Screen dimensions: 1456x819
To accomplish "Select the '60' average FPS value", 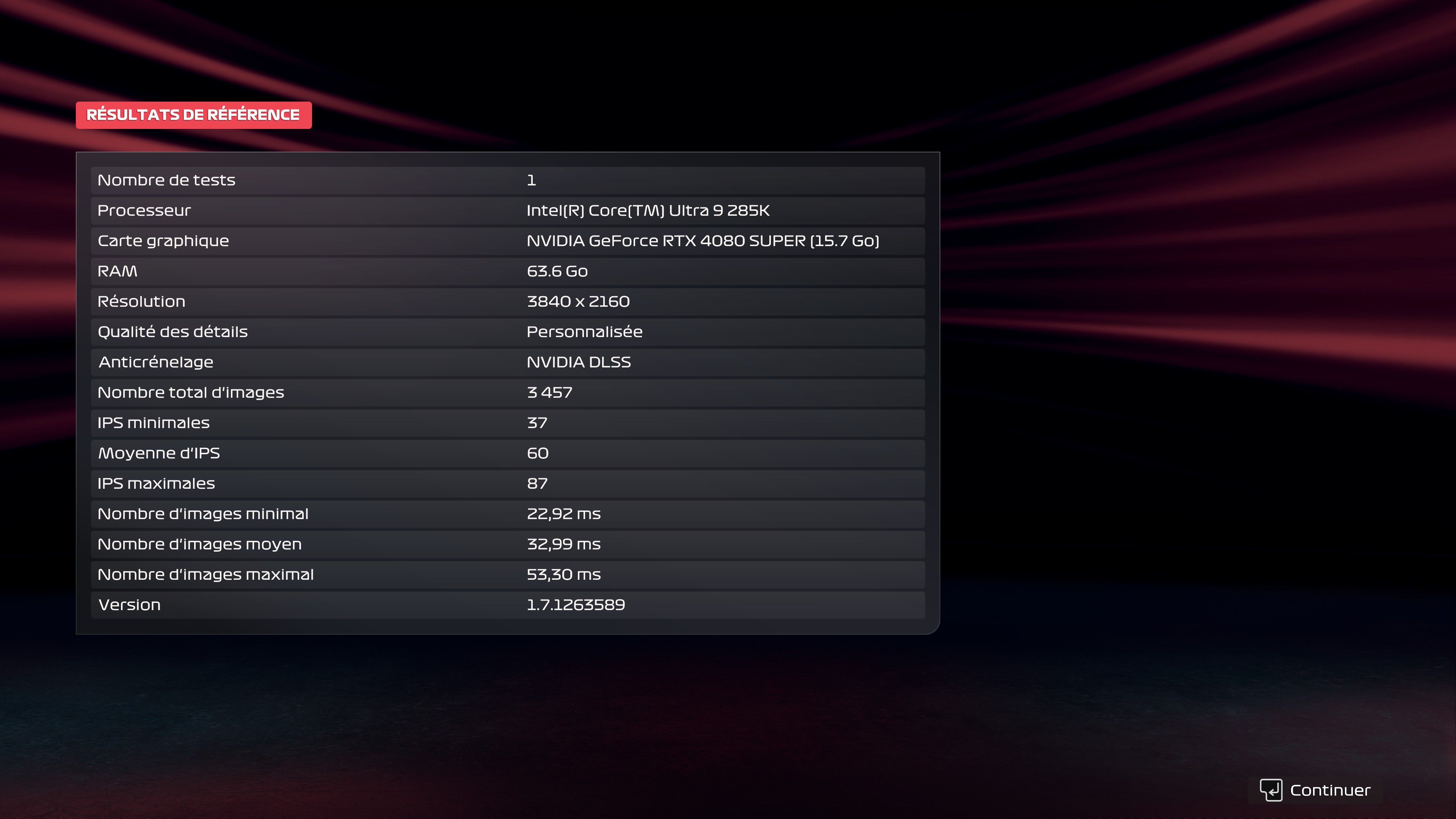I will tap(538, 453).
